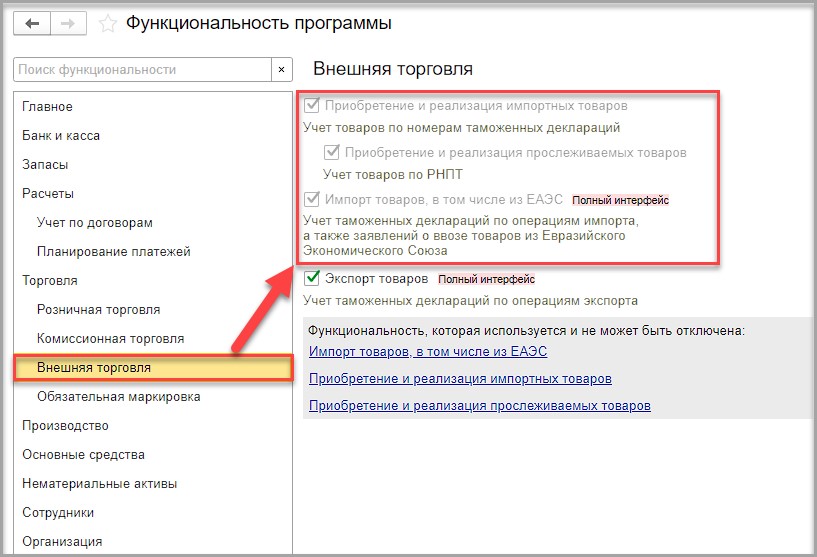Open Обязательная маркировка subsection

[119, 397]
